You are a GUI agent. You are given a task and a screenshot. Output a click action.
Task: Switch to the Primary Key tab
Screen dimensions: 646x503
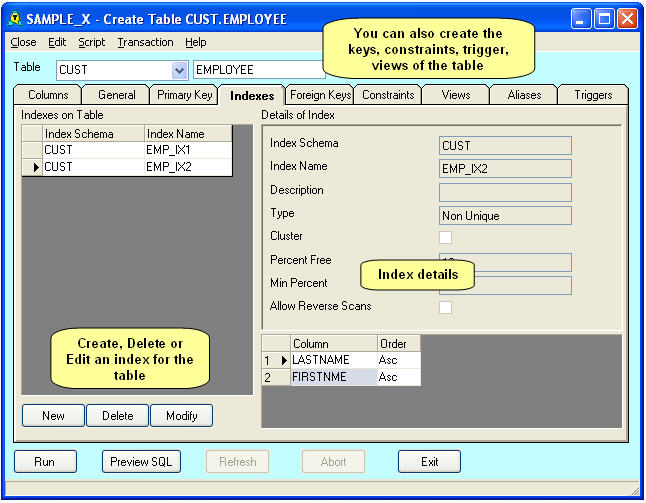pos(185,95)
